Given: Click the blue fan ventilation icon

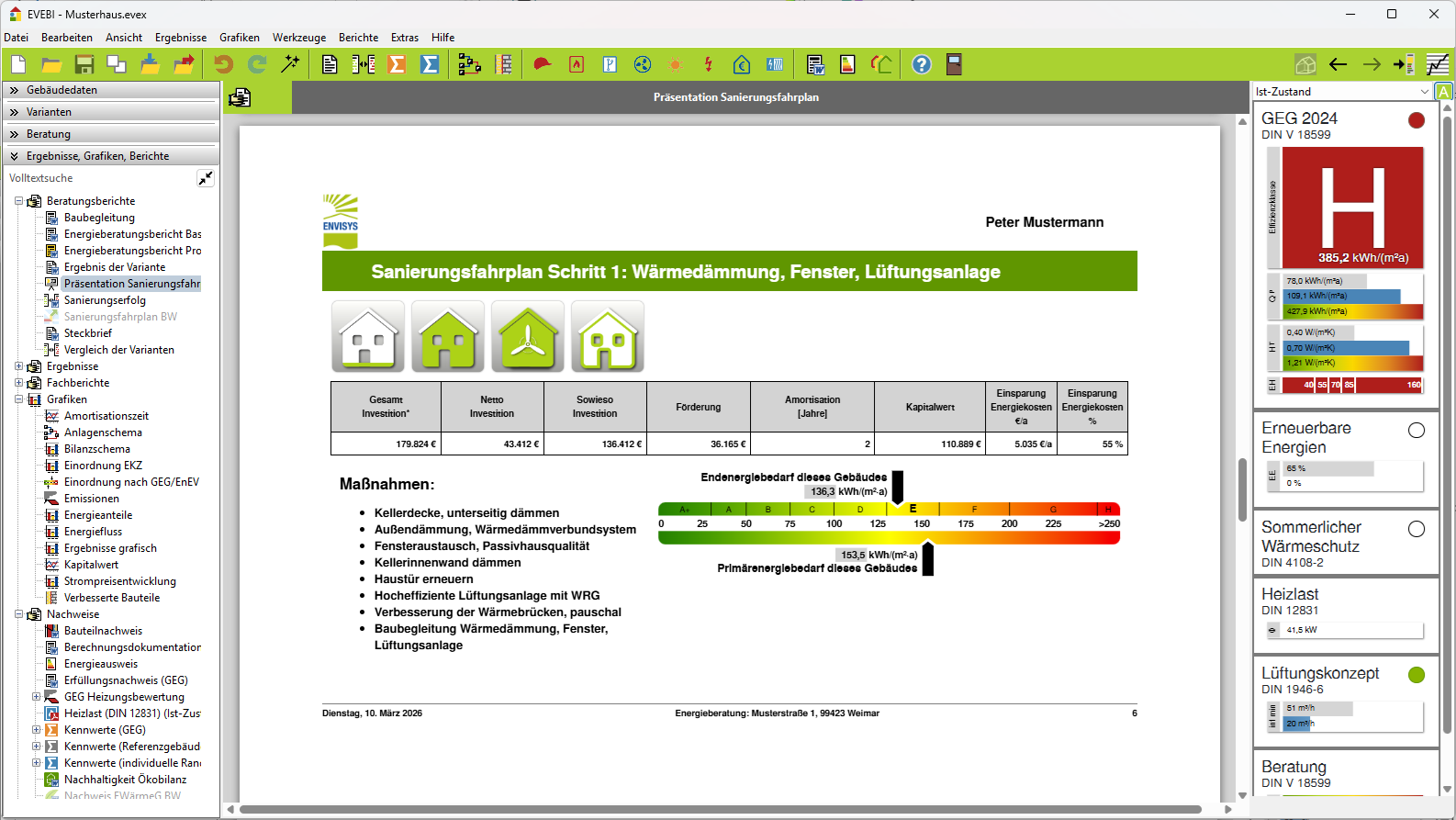Looking at the screenshot, I should pos(643,64).
